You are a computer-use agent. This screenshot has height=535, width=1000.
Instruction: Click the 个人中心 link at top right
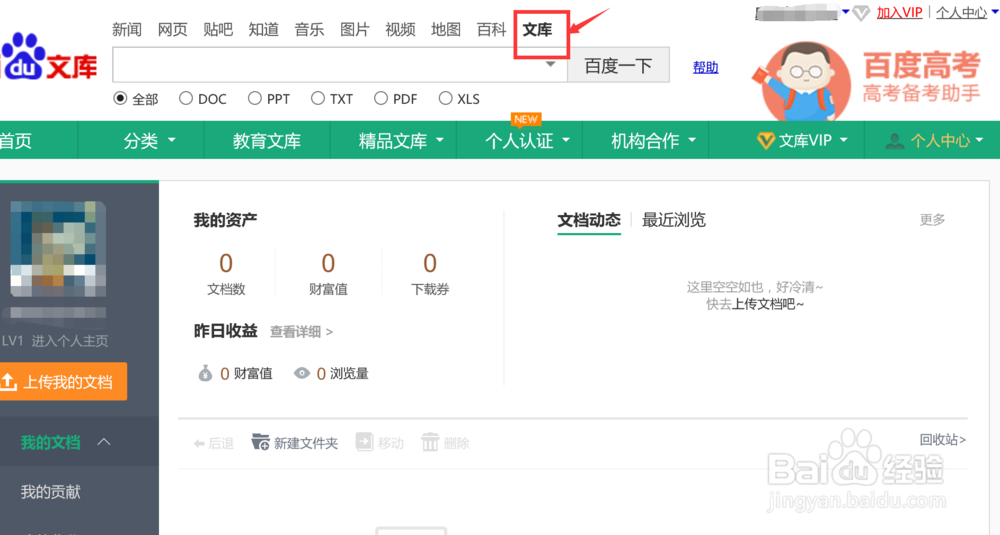pos(961,13)
